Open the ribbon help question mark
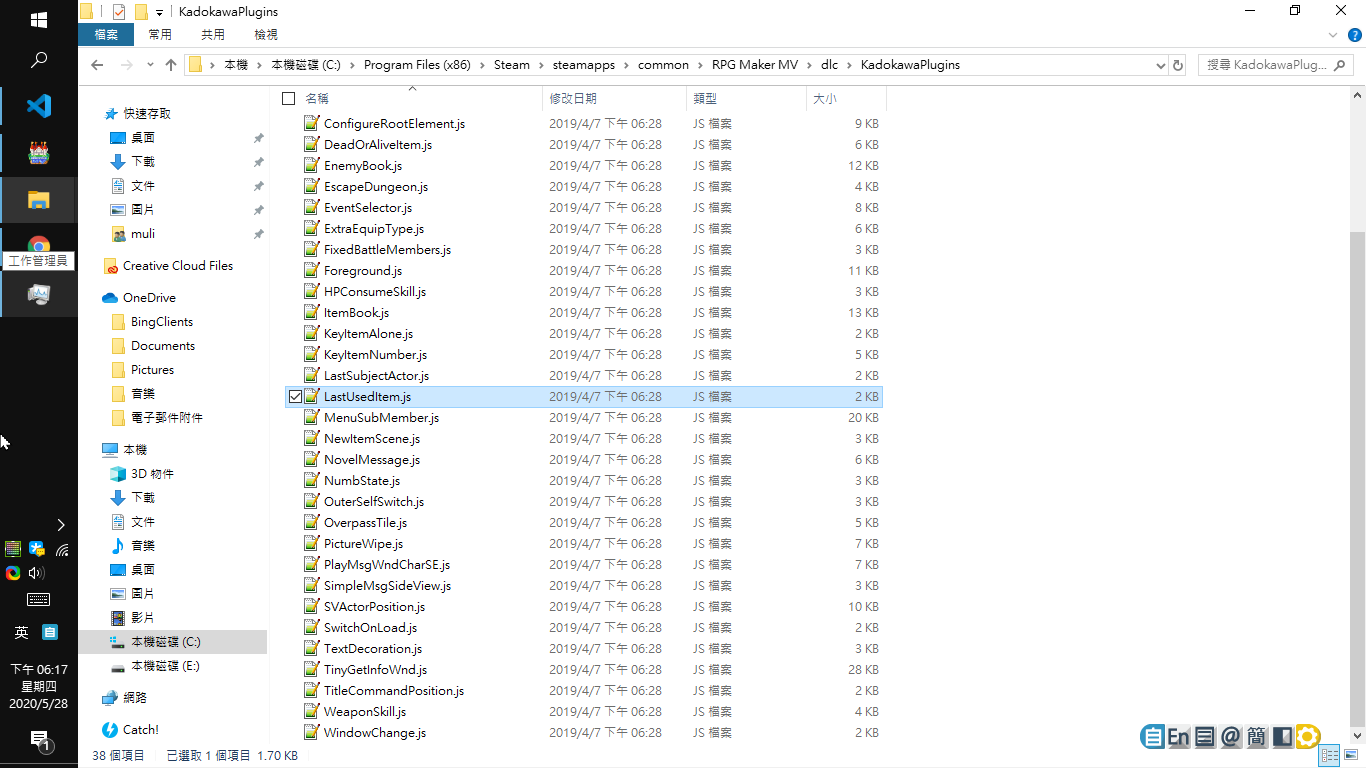The width and height of the screenshot is (1366, 768). click(1355, 35)
